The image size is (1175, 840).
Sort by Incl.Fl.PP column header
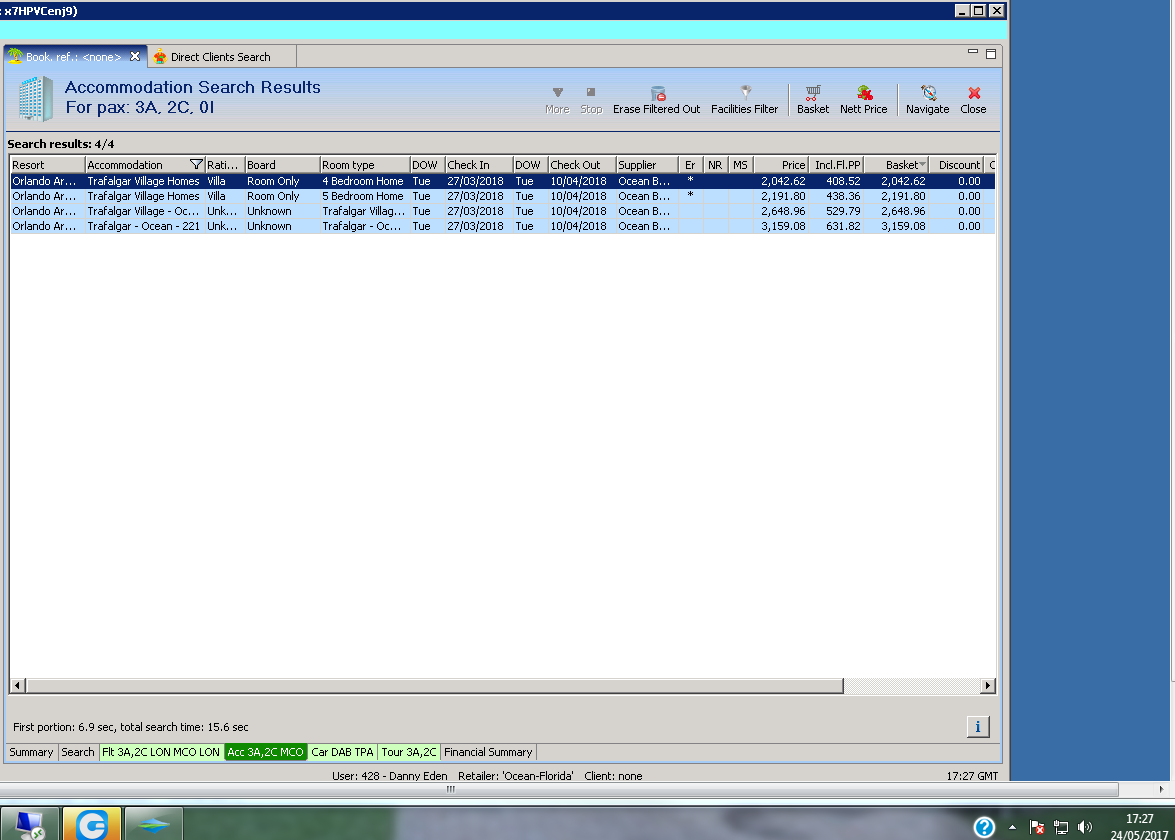click(x=837, y=165)
